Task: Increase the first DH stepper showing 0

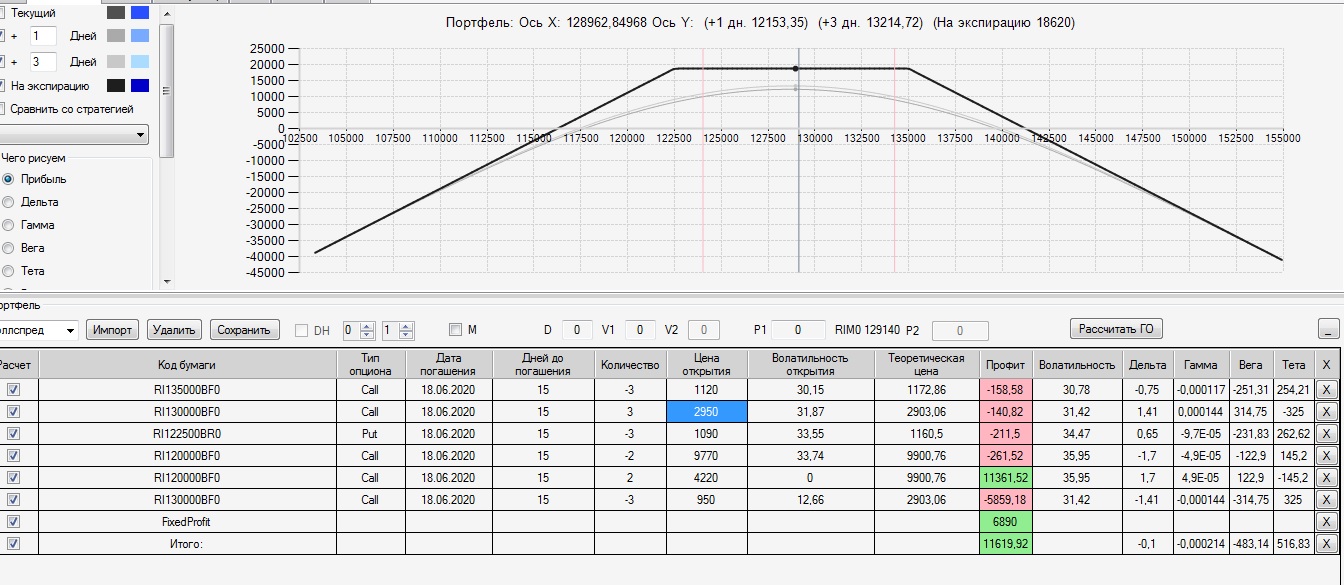Action: (x=367, y=325)
